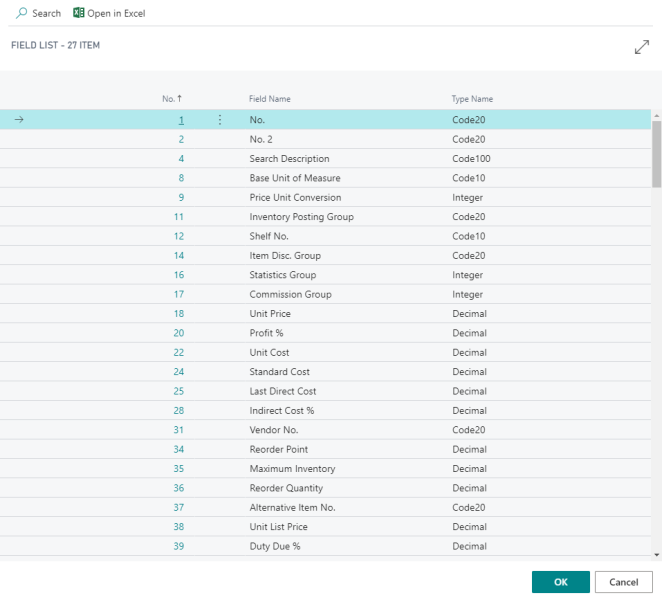The height and width of the screenshot is (600, 662).
Task: Select the Unit Cost field row
Action: [x=325, y=353]
